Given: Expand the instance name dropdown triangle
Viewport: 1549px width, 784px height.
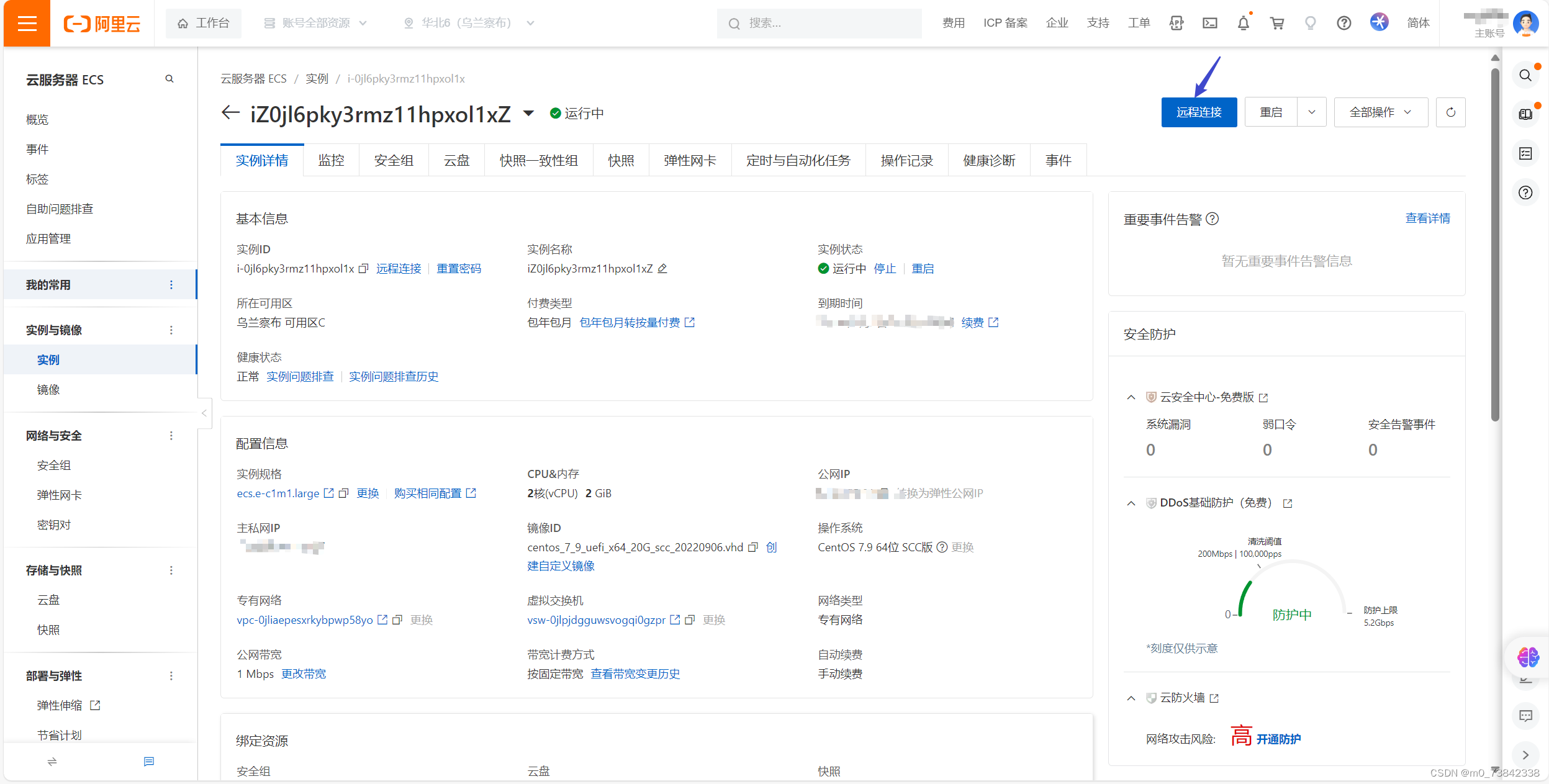Looking at the screenshot, I should [x=528, y=114].
